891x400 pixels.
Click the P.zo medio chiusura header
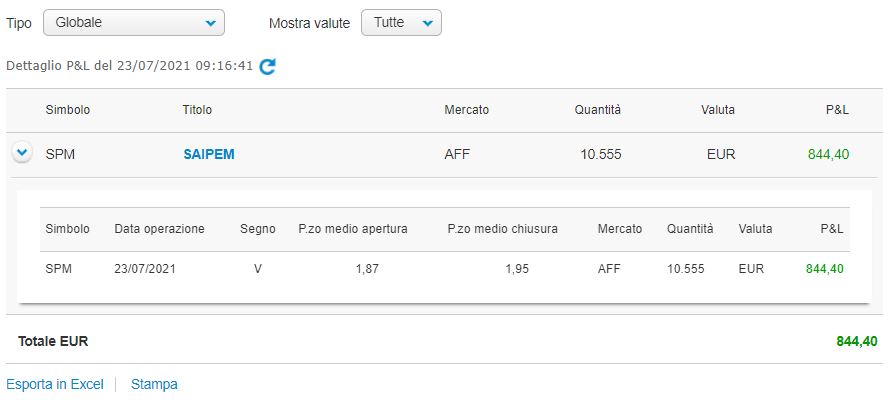pyautogui.click(x=503, y=229)
